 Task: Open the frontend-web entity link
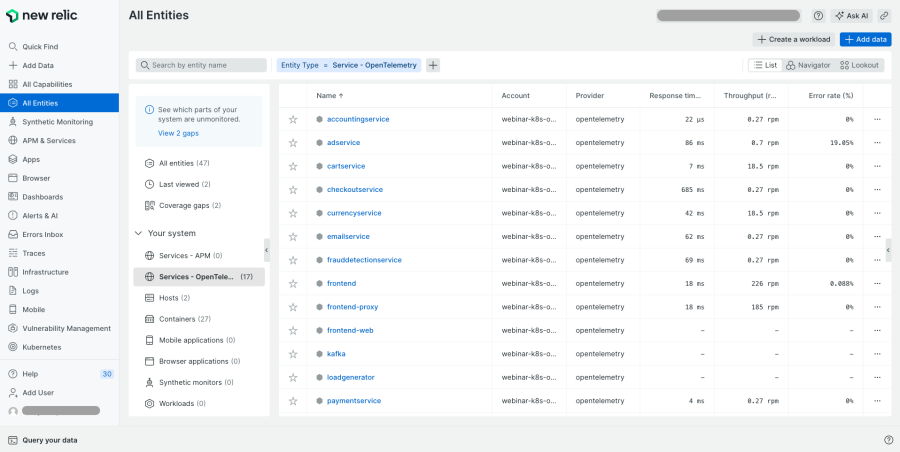[x=350, y=331]
